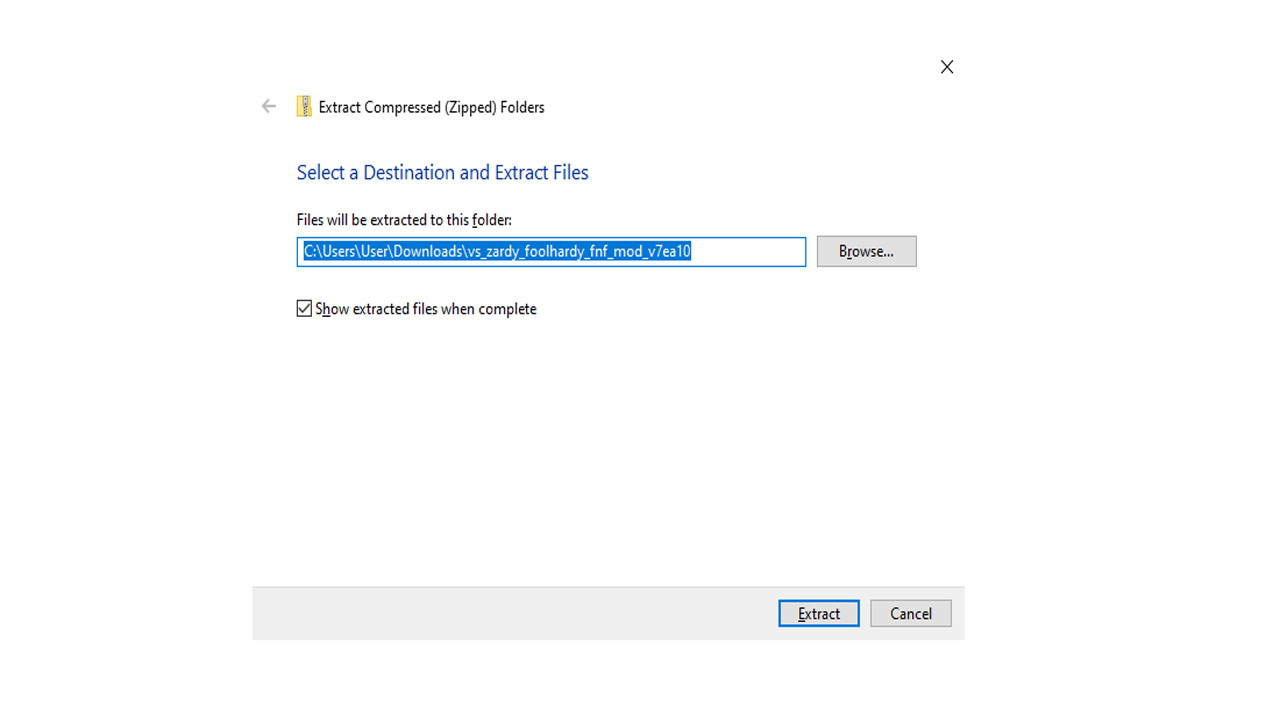
Task: Toggle the Show extracted files checkbox
Action: [x=305, y=309]
